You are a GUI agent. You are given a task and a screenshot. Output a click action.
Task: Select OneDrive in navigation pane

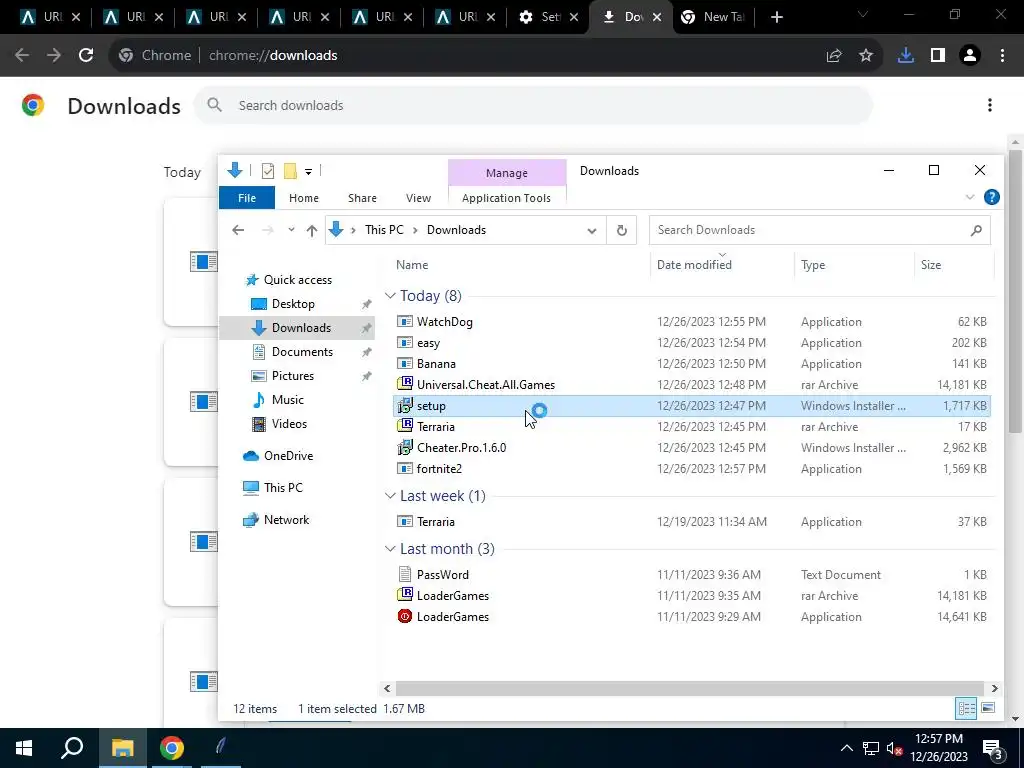point(288,456)
